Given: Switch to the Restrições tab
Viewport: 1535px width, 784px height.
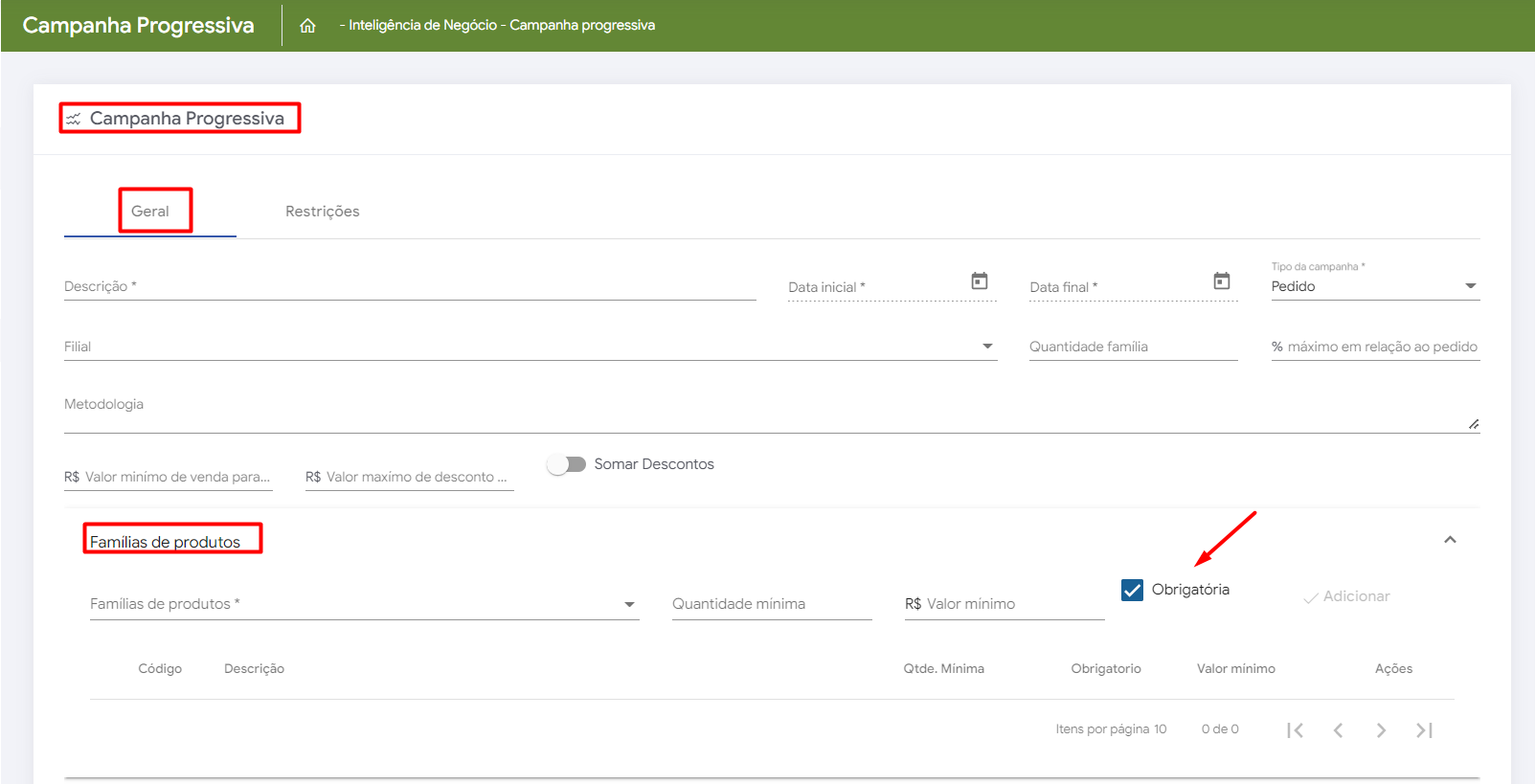Looking at the screenshot, I should point(322,212).
